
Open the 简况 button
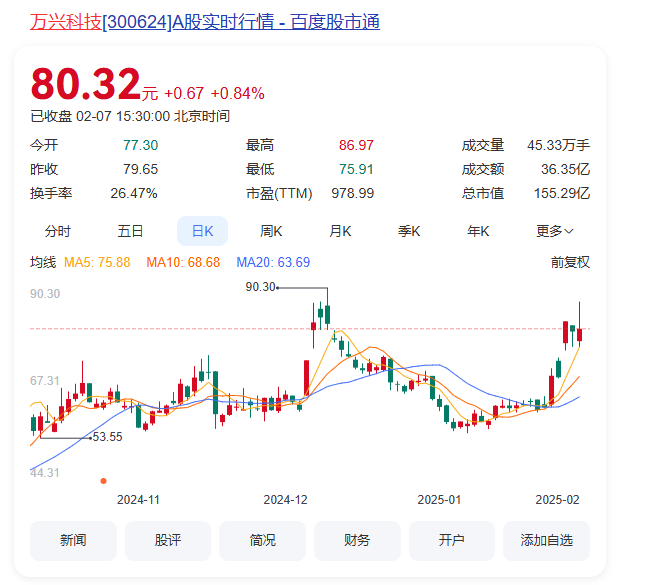click(x=262, y=541)
